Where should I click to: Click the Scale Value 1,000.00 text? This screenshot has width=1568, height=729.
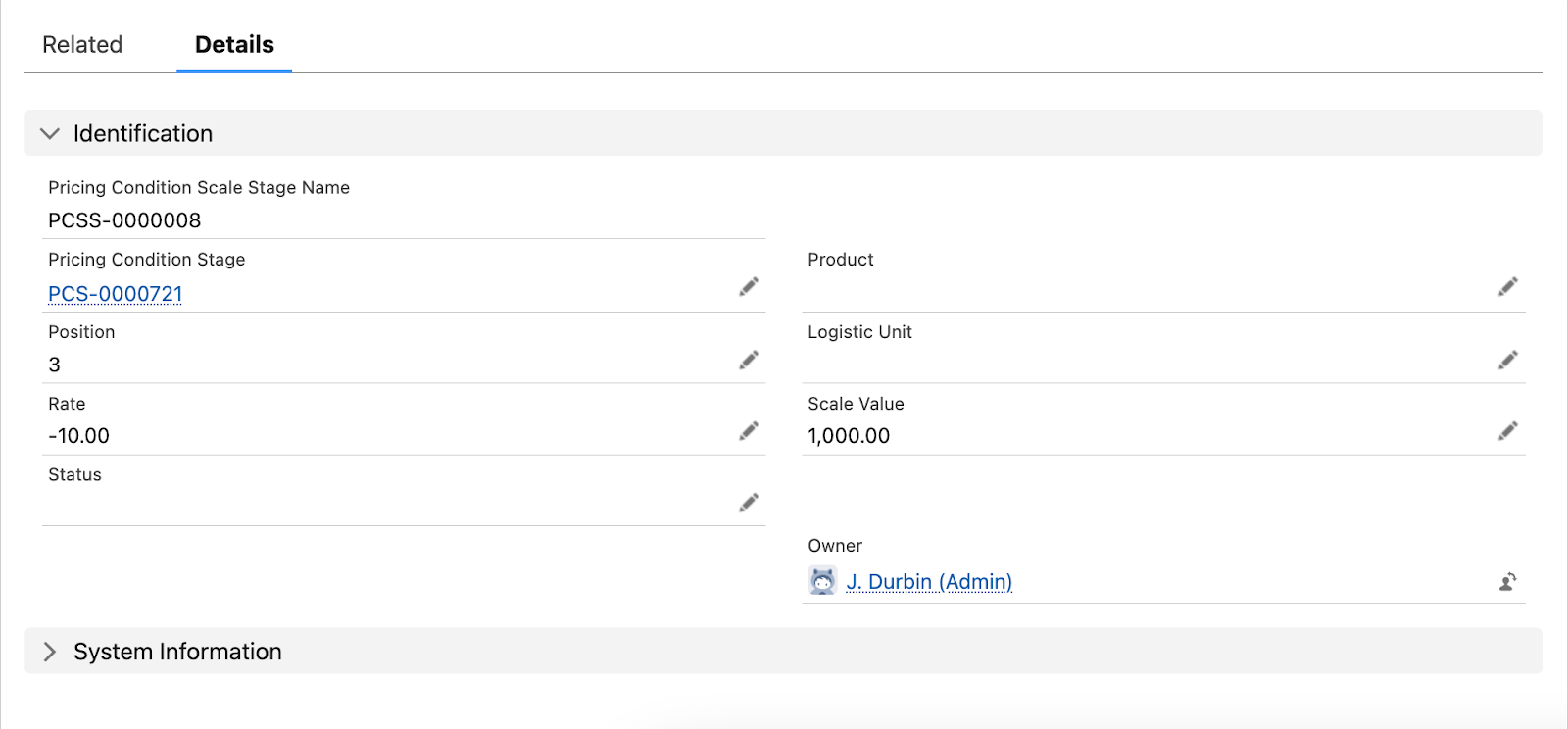pyautogui.click(x=849, y=436)
